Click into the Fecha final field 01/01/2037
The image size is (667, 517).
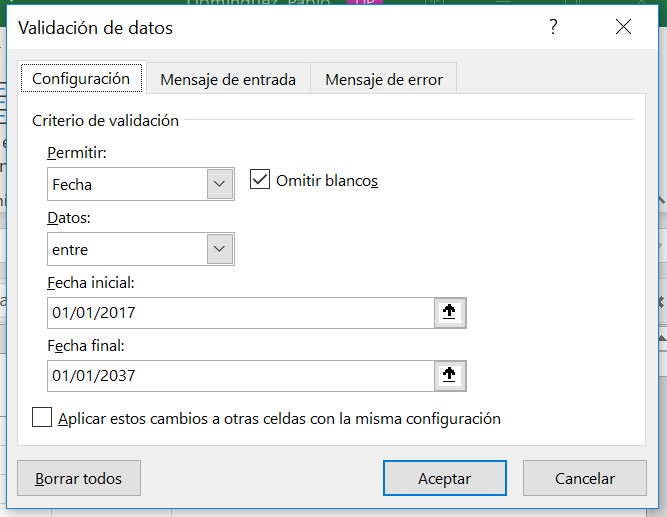click(241, 376)
